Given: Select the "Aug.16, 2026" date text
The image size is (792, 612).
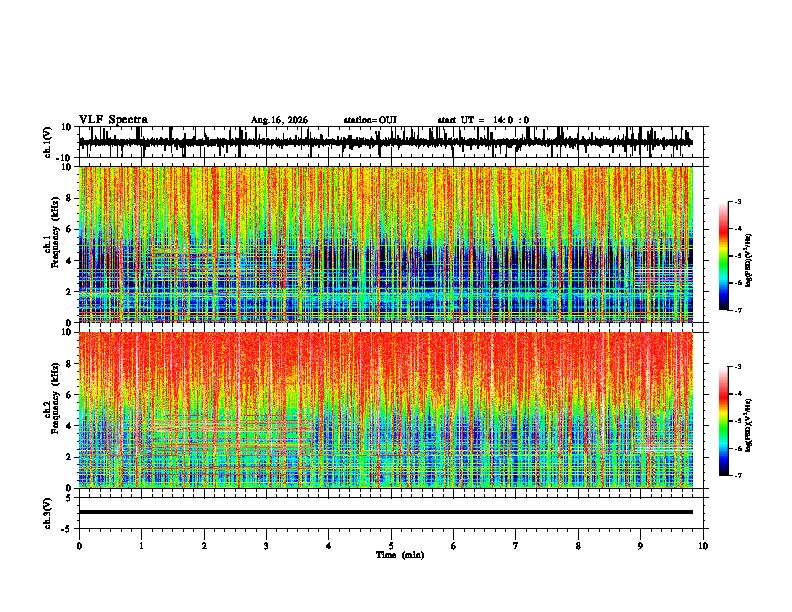Looking at the screenshot, I should tap(279, 120).
